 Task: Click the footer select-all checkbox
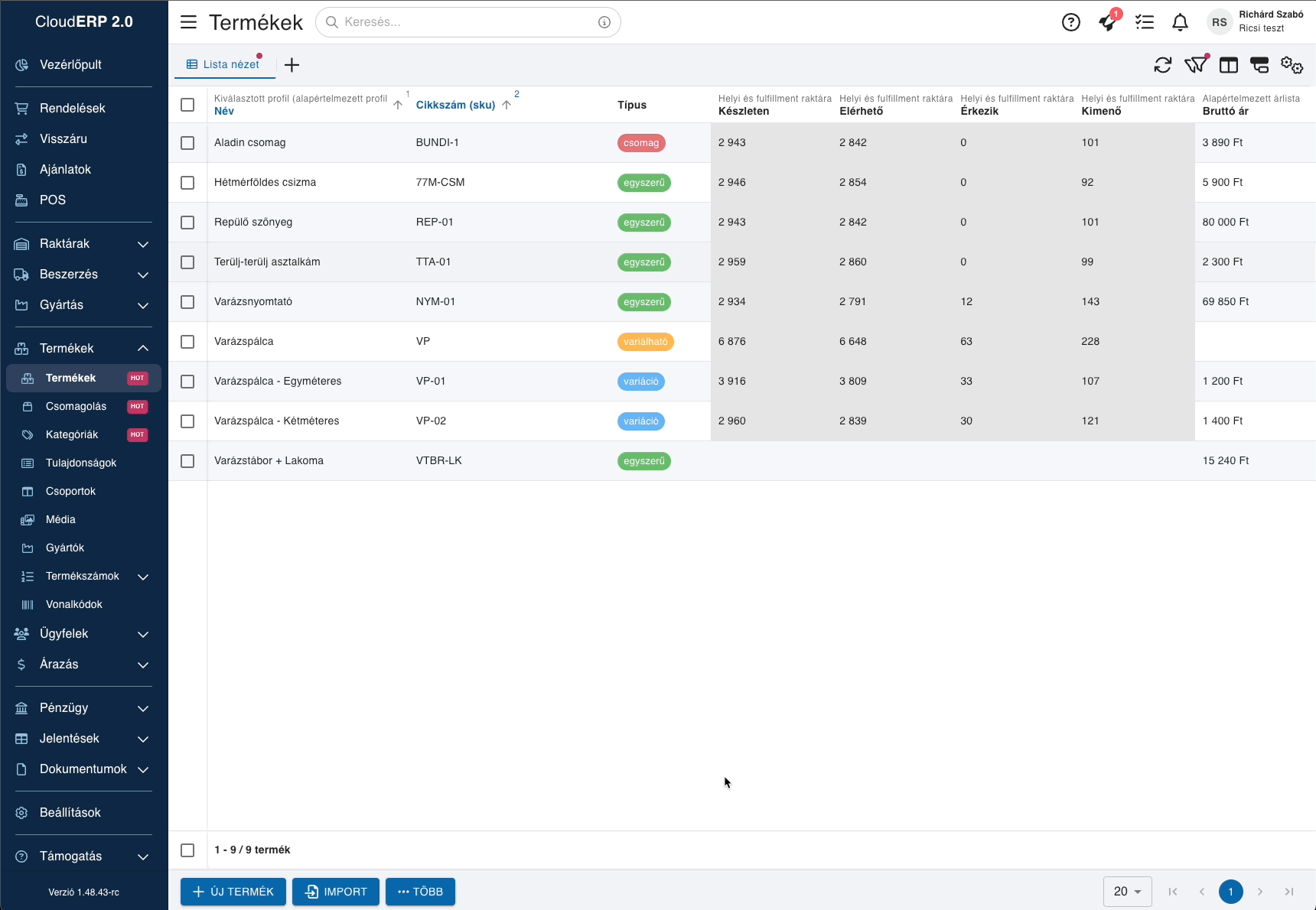[x=187, y=850]
